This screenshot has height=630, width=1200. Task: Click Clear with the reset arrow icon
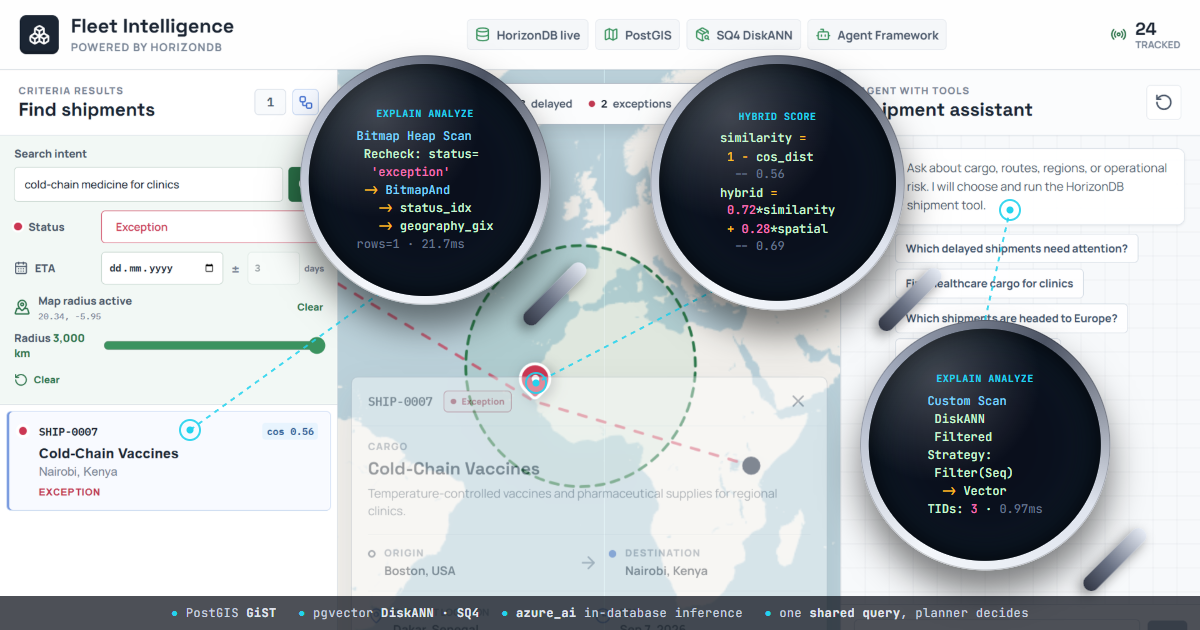(x=37, y=380)
